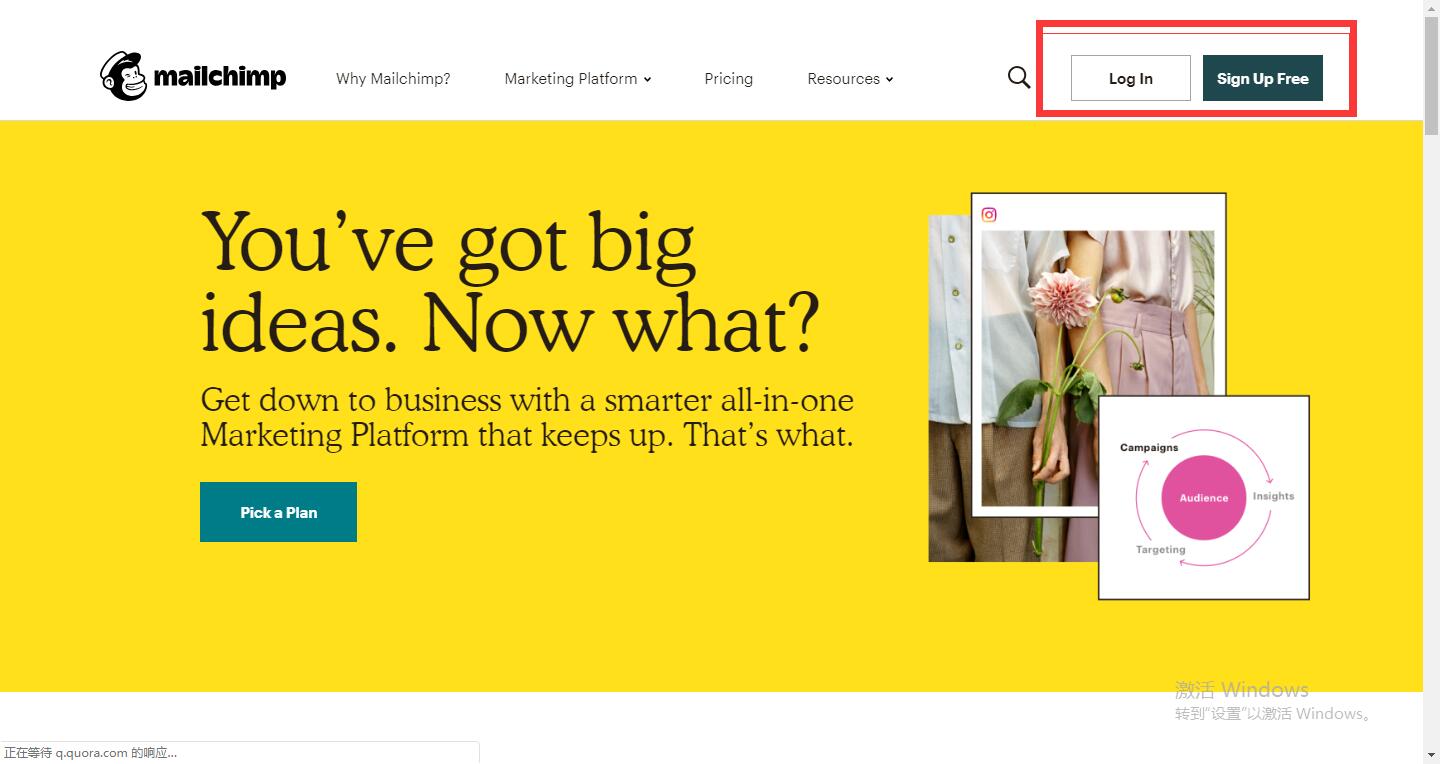Click the Instagram icon on photo card
Image resolution: width=1440 pixels, height=764 pixels.
[989, 214]
